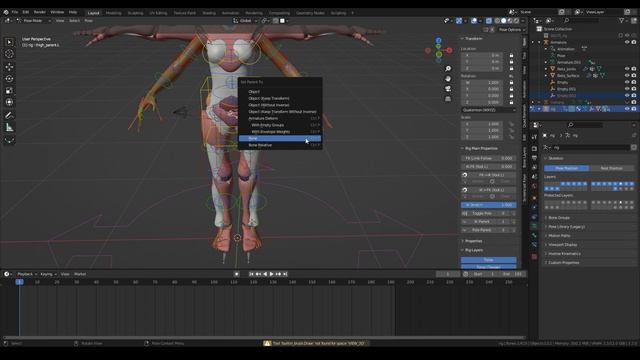
Task: Toggle Empty.001 render camera icon
Action: (634, 89)
